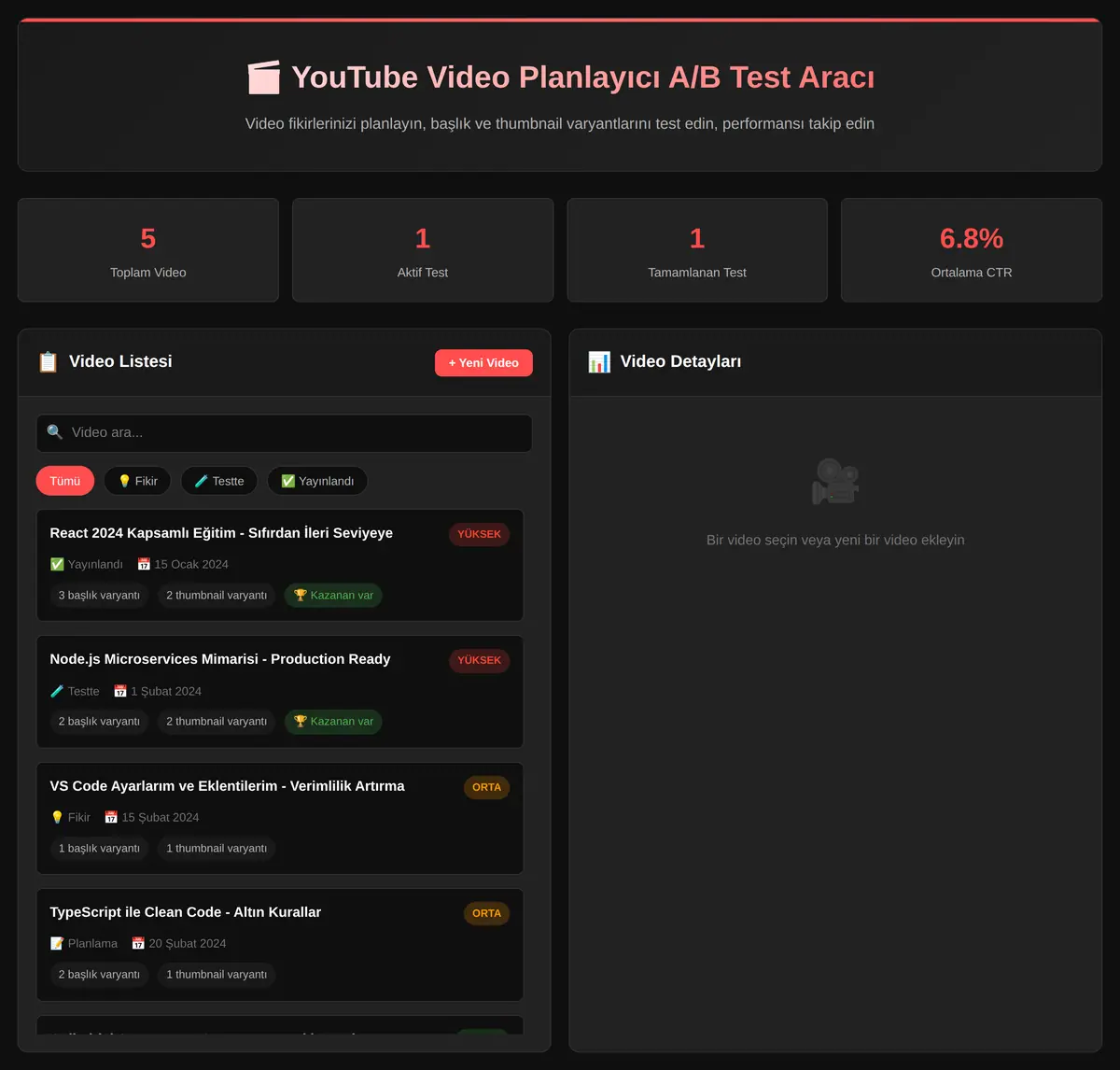Click the Toplam Video stat card
Screen dimensions: 1120x1070
click(148, 250)
